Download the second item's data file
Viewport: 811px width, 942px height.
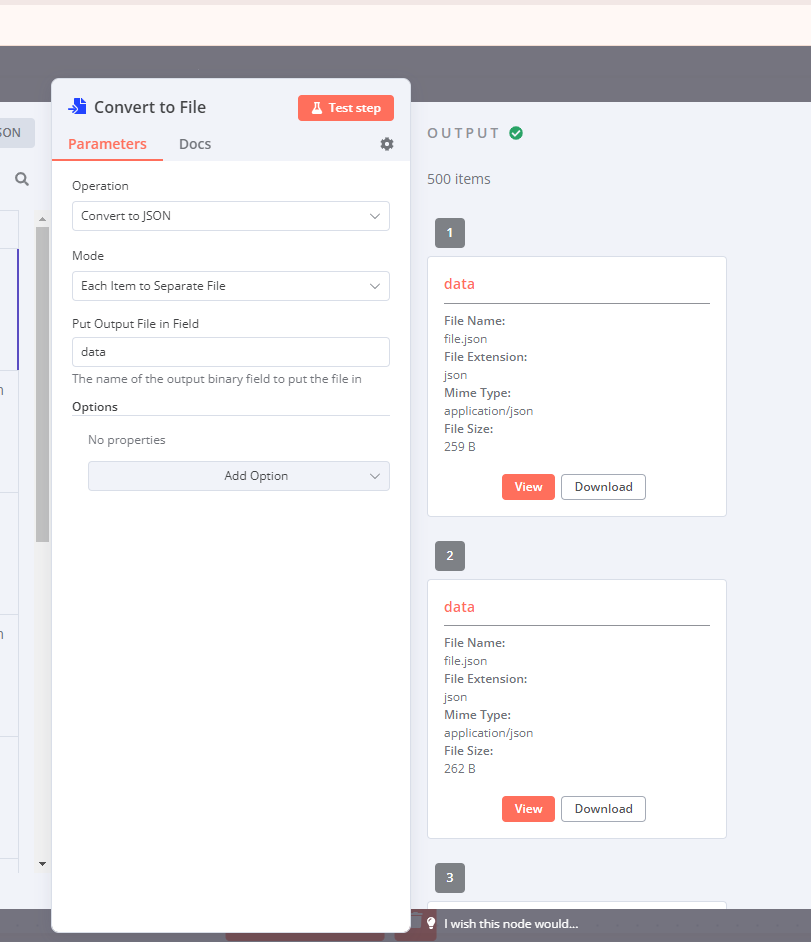[603, 809]
